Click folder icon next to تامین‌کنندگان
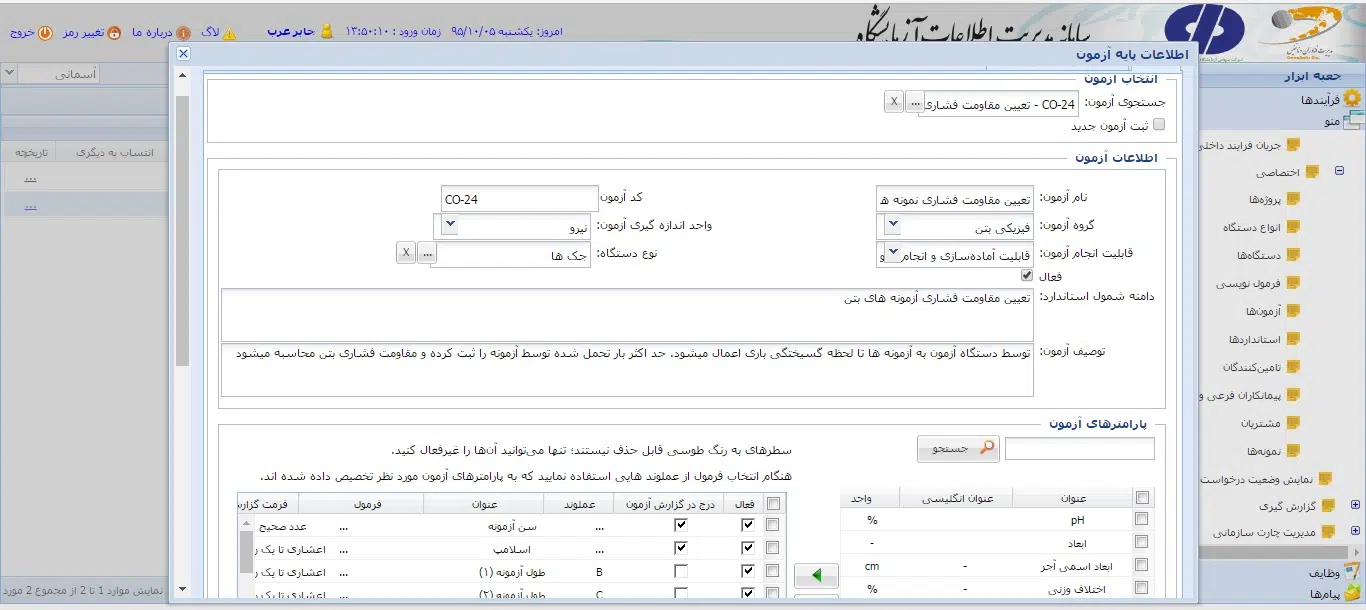Image resolution: width=1366 pixels, height=610 pixels. click(x=1293, y=367)
